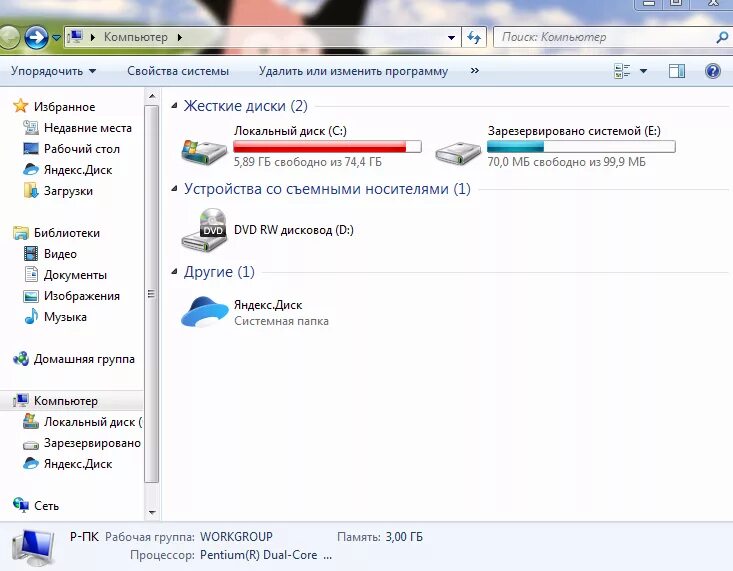The width and height of the screenshot is (733, 571).
Task: Click the Библиотеки icon
Action: pyautogui.click(x=21, y=232)
